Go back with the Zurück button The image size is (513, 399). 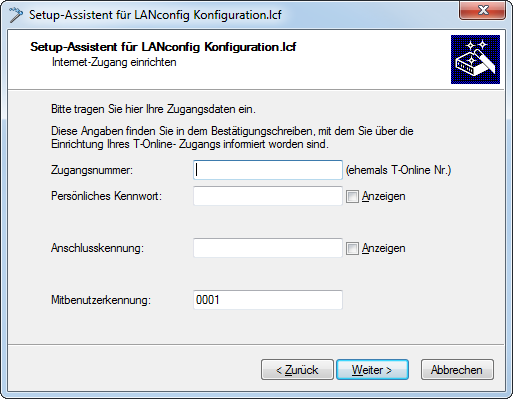[297, 370]
